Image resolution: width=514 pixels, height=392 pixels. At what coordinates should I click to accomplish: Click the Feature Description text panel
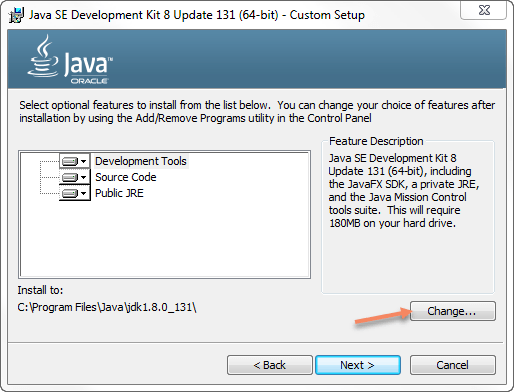tap(404, 191)
